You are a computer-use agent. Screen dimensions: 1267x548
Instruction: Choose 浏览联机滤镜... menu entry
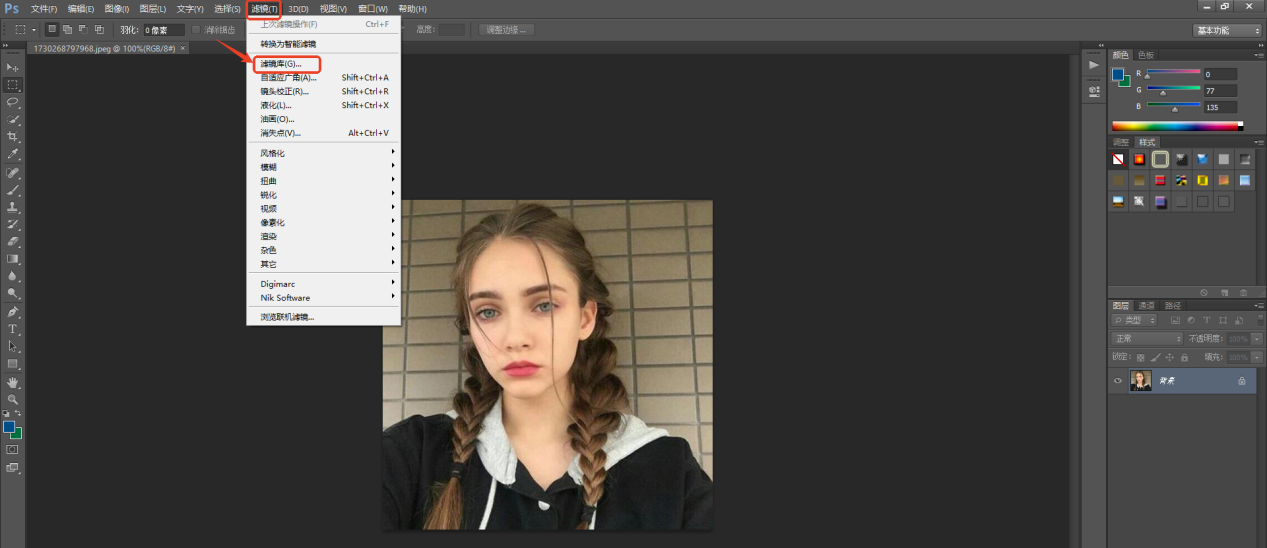pos(324,316)
